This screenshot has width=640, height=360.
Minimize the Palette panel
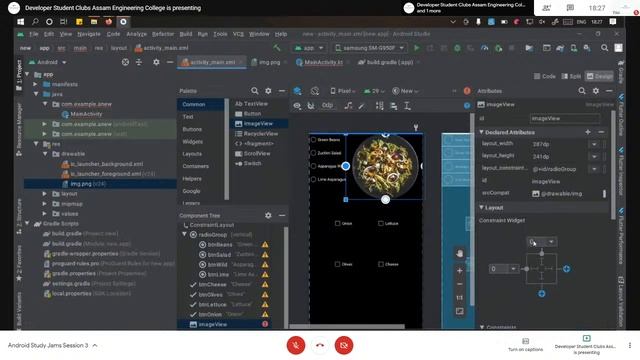[x=282, y=91]
